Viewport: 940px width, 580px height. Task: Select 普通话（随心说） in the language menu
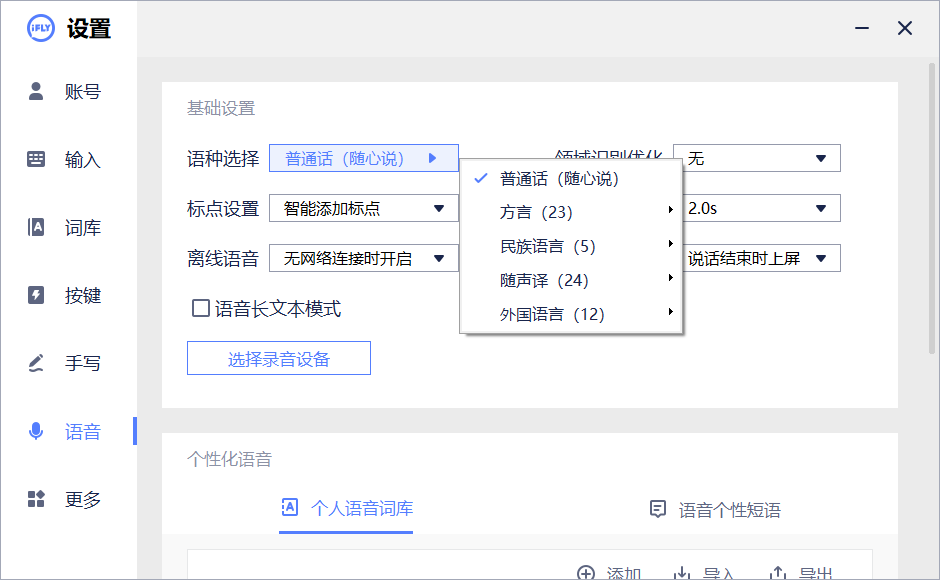coord(571,179)
